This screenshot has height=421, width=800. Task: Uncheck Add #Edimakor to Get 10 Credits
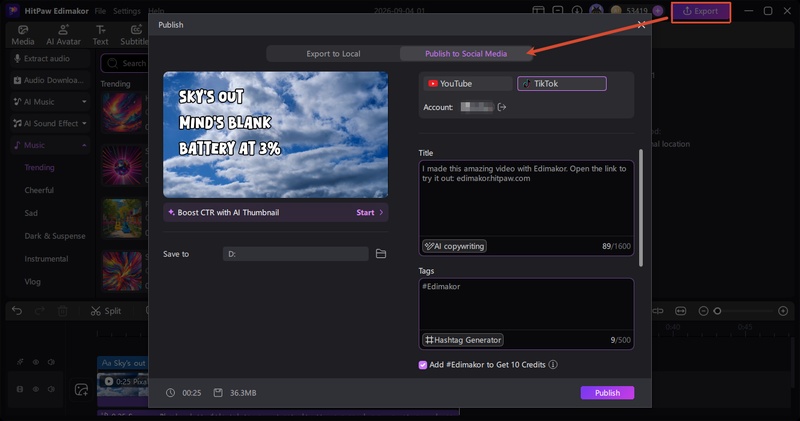422,365
